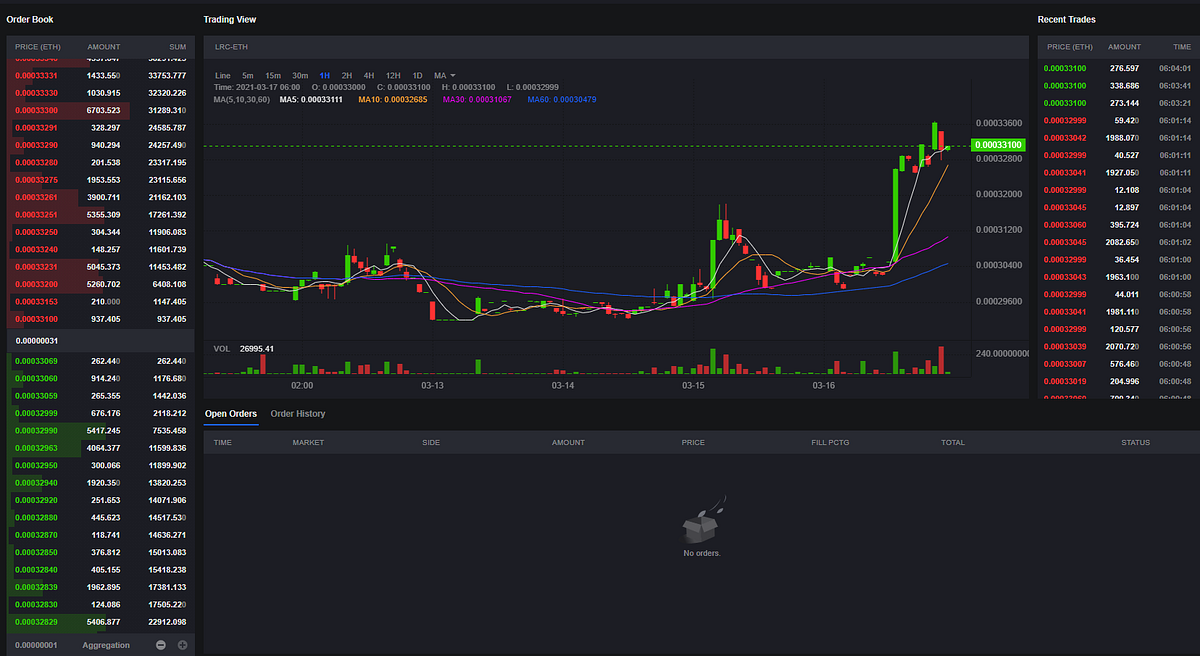
Task: Select sell order at price 0.00033290
Action: coord(101,145)
